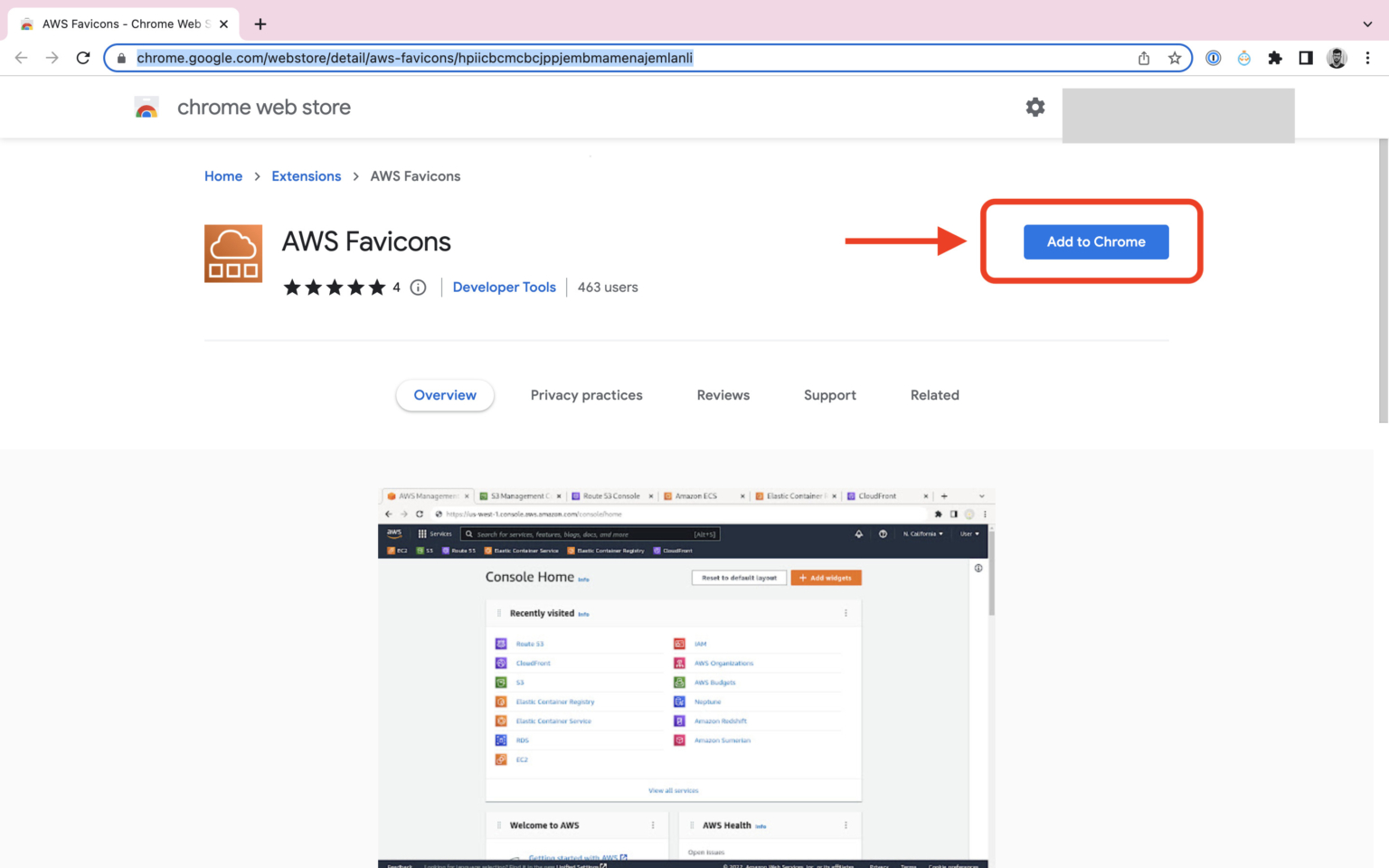The image size is (1389, 868).
Task: Switch to the Privacy practices tab
Action: (x=586, y=395)
